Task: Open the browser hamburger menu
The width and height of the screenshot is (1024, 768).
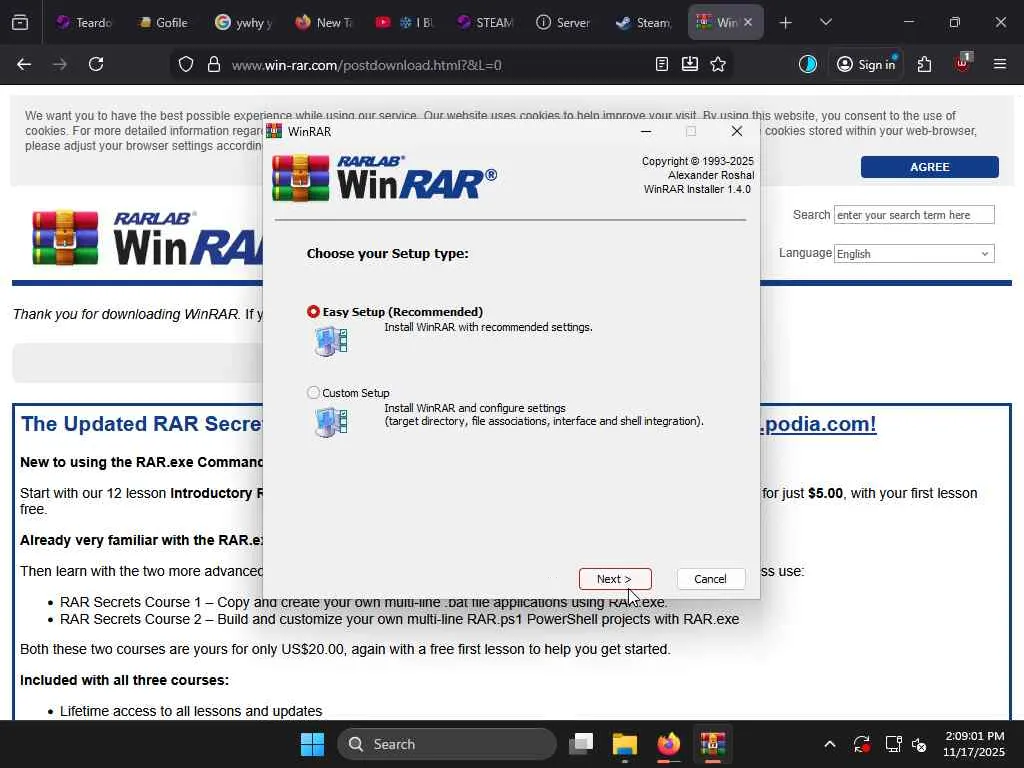Action: 999,65
